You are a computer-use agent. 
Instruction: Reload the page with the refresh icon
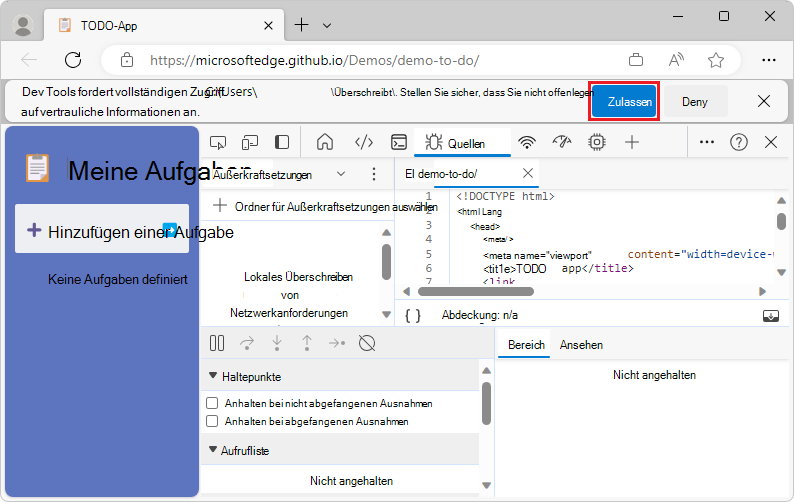coord(73,60)
